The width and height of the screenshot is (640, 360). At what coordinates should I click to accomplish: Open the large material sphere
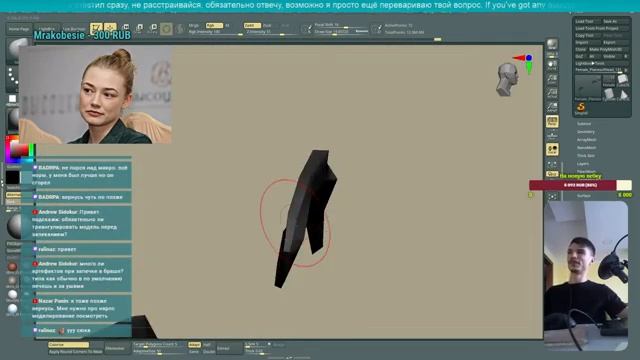(x=15, y=226)
